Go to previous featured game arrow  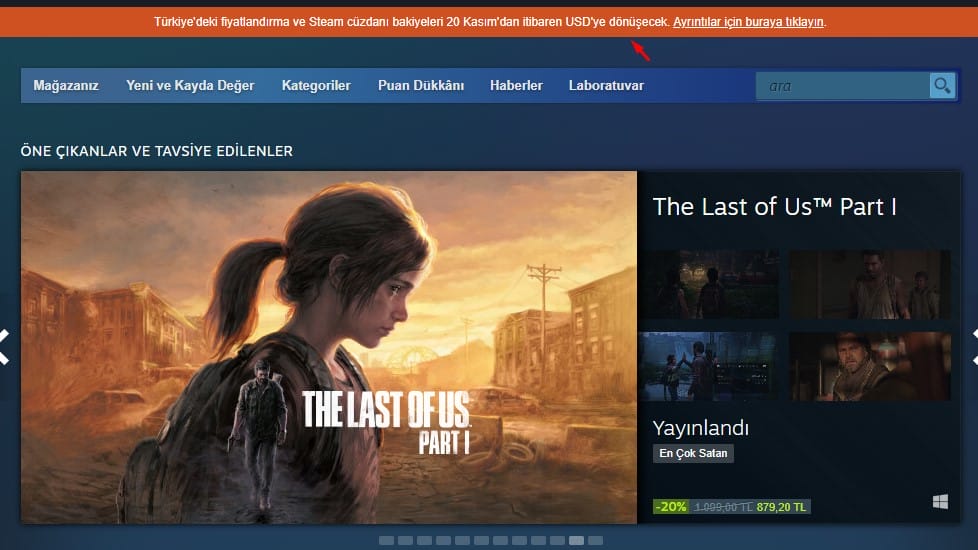(x=4, y=347)
